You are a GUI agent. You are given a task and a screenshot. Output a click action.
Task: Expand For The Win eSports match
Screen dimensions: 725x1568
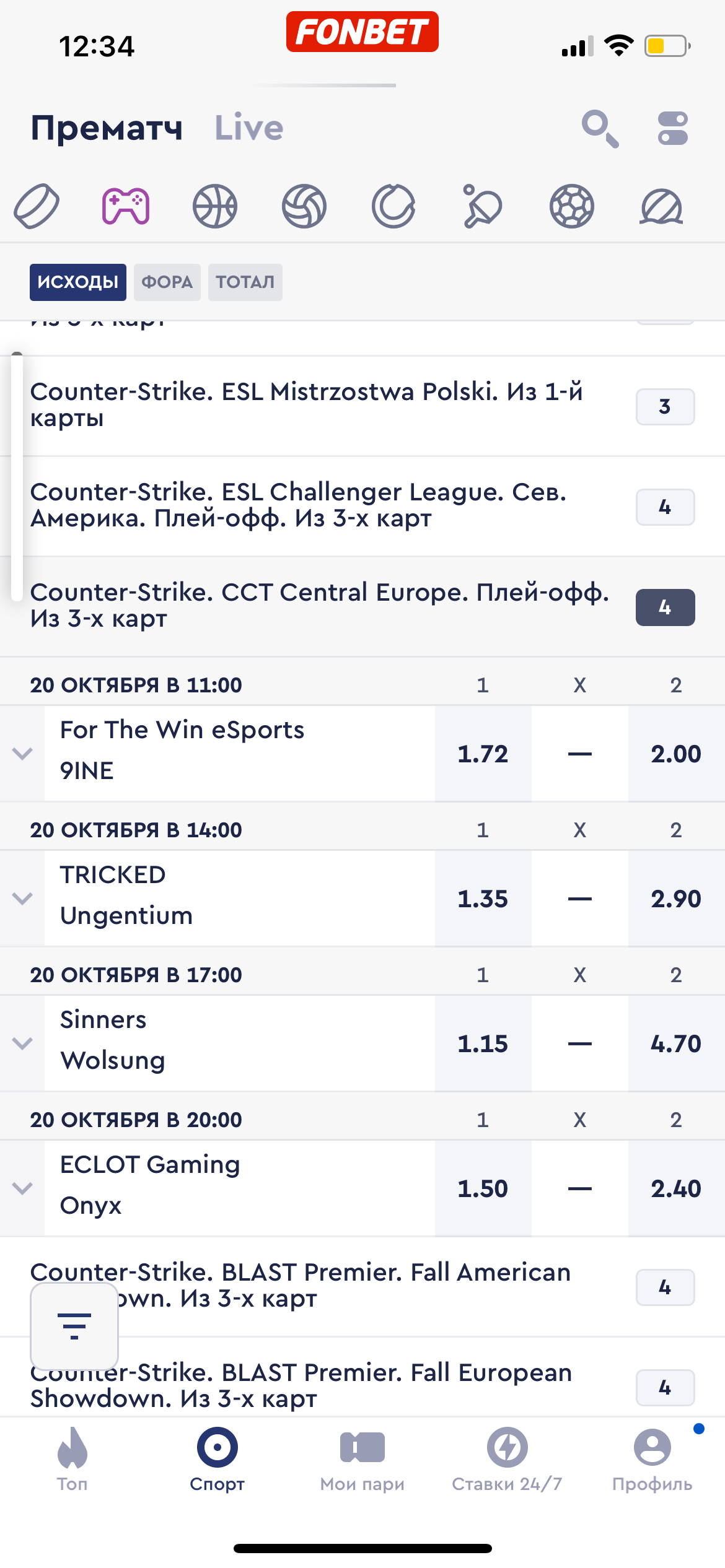point(22,754)
